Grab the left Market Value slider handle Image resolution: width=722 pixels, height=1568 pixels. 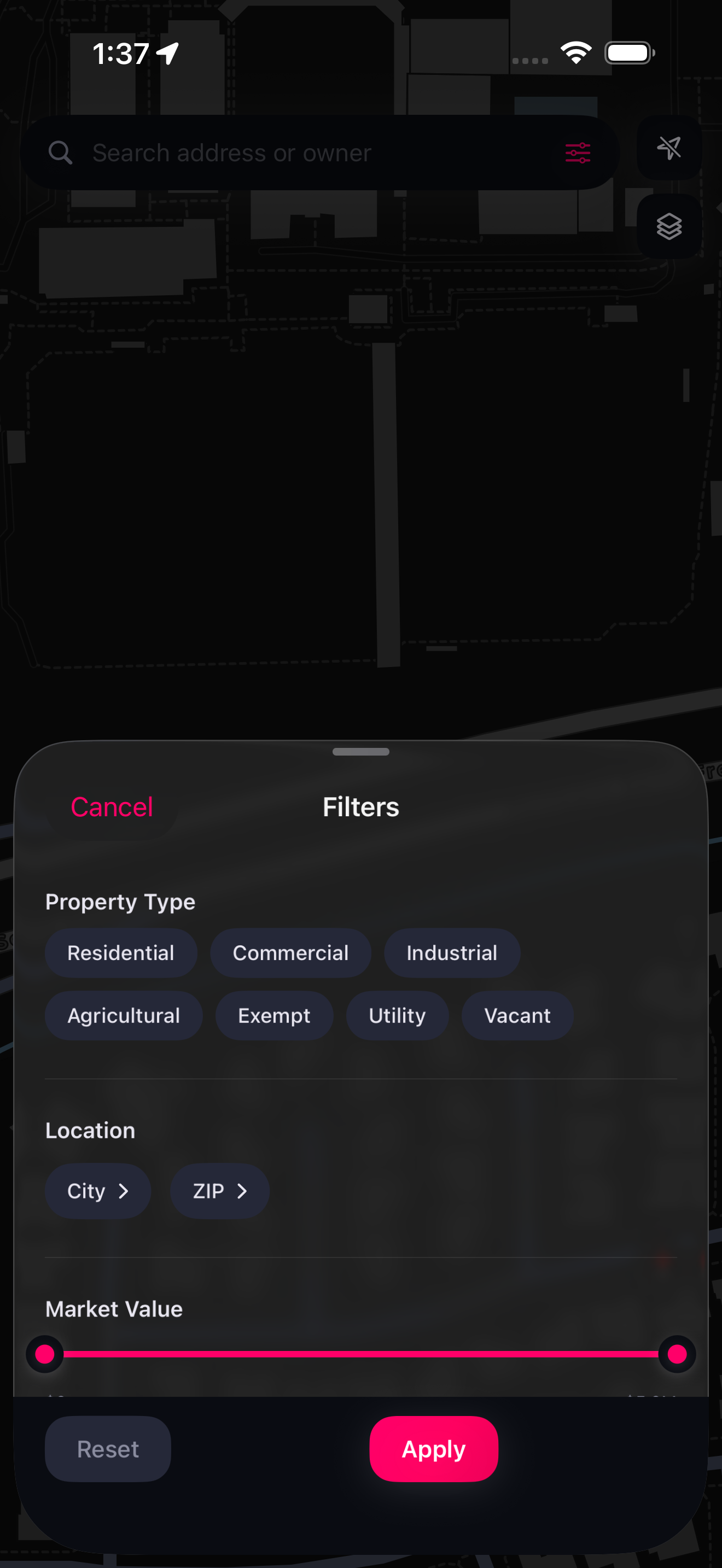click(x=44, y=1354)
